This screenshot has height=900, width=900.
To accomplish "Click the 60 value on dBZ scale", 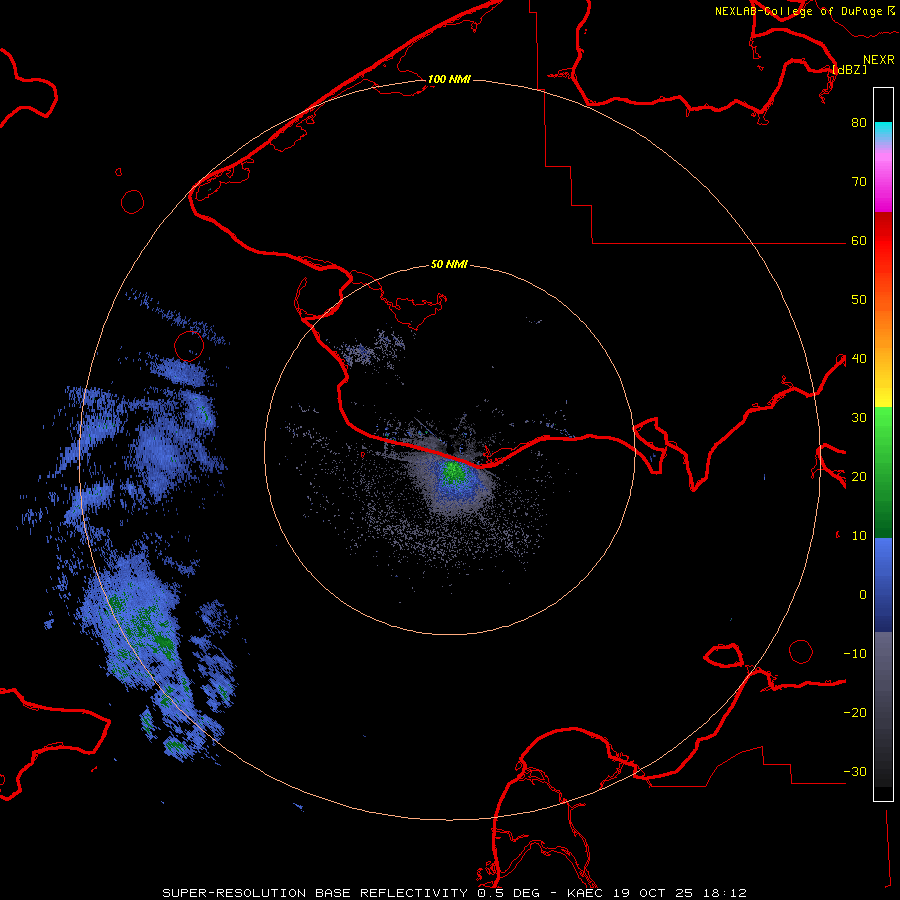I will 859,241.
